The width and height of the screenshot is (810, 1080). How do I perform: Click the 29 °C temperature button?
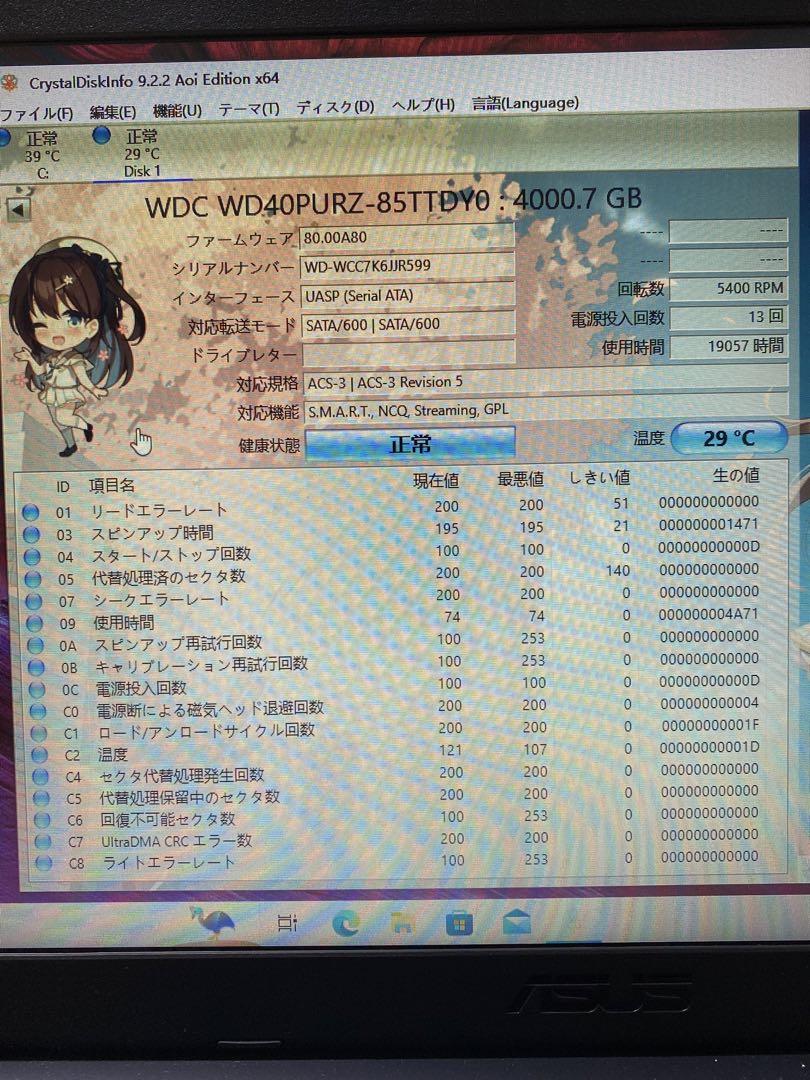729,437
